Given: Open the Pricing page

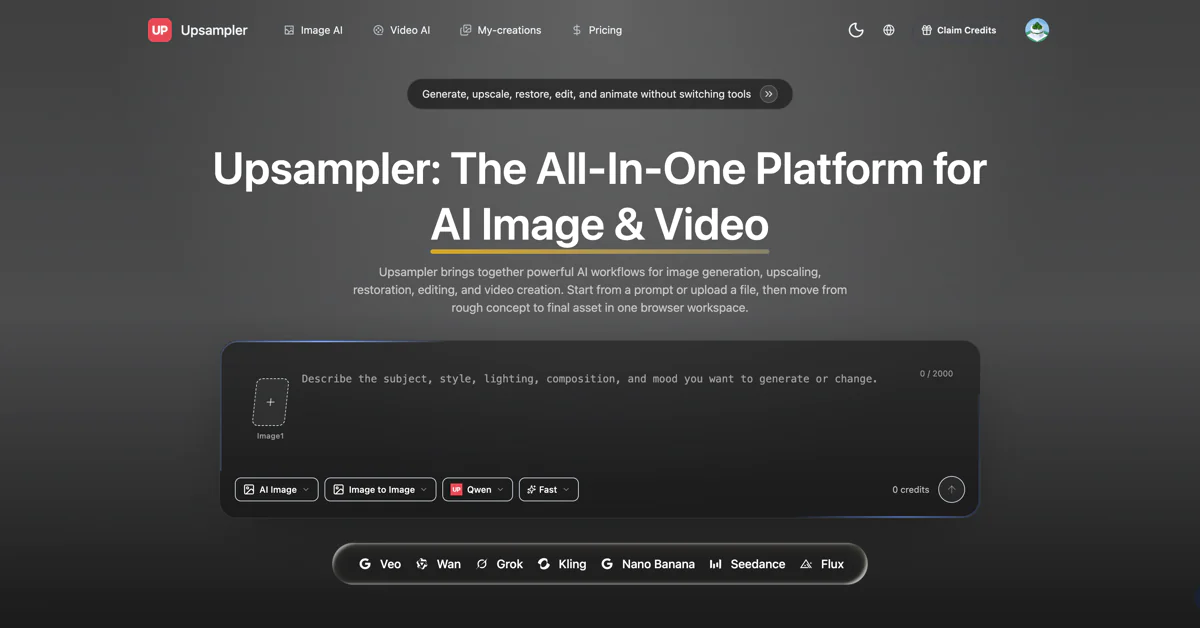Looking at the screenshot, I should (597, 30).
